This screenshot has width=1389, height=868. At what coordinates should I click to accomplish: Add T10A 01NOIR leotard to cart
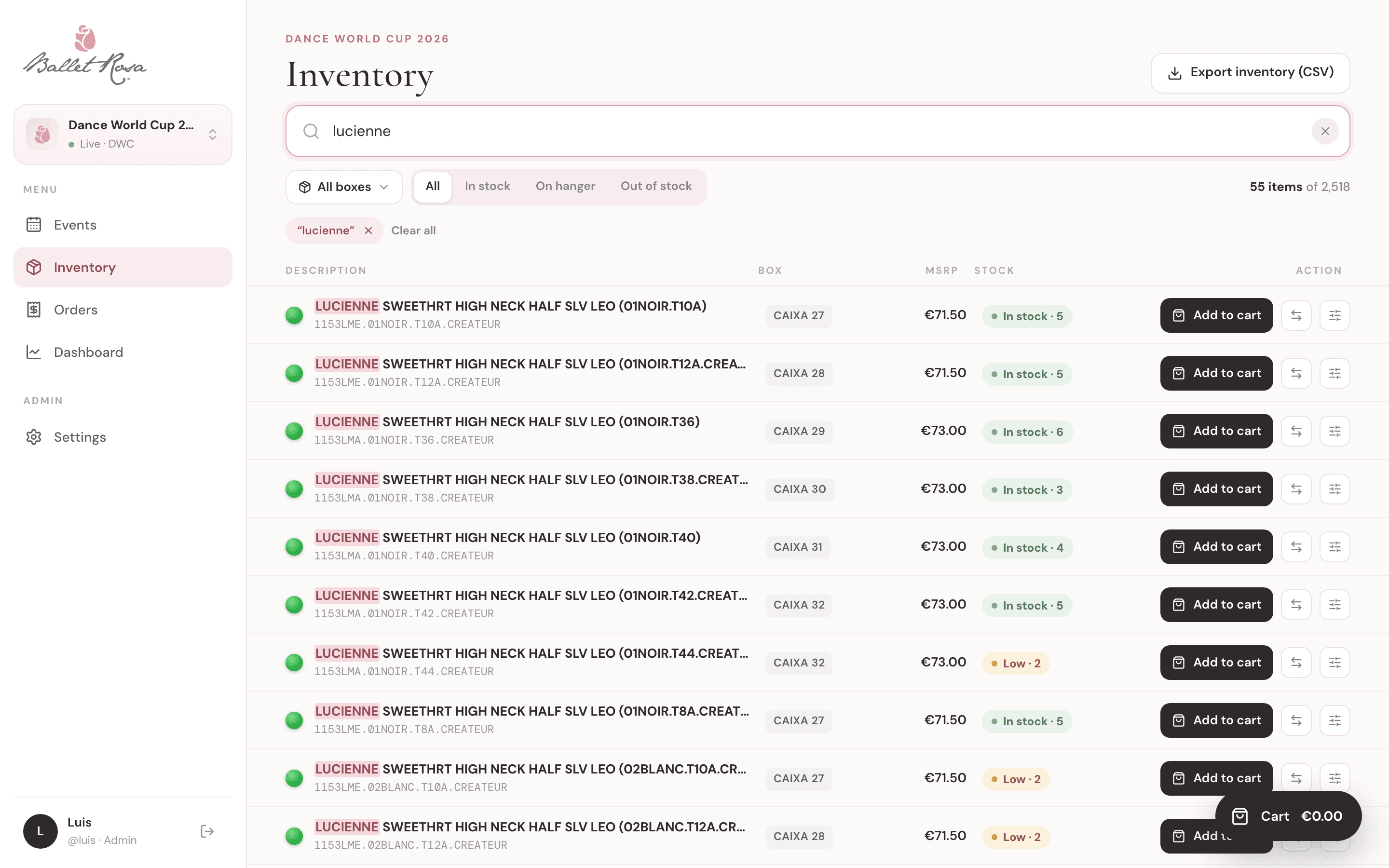1216,315
